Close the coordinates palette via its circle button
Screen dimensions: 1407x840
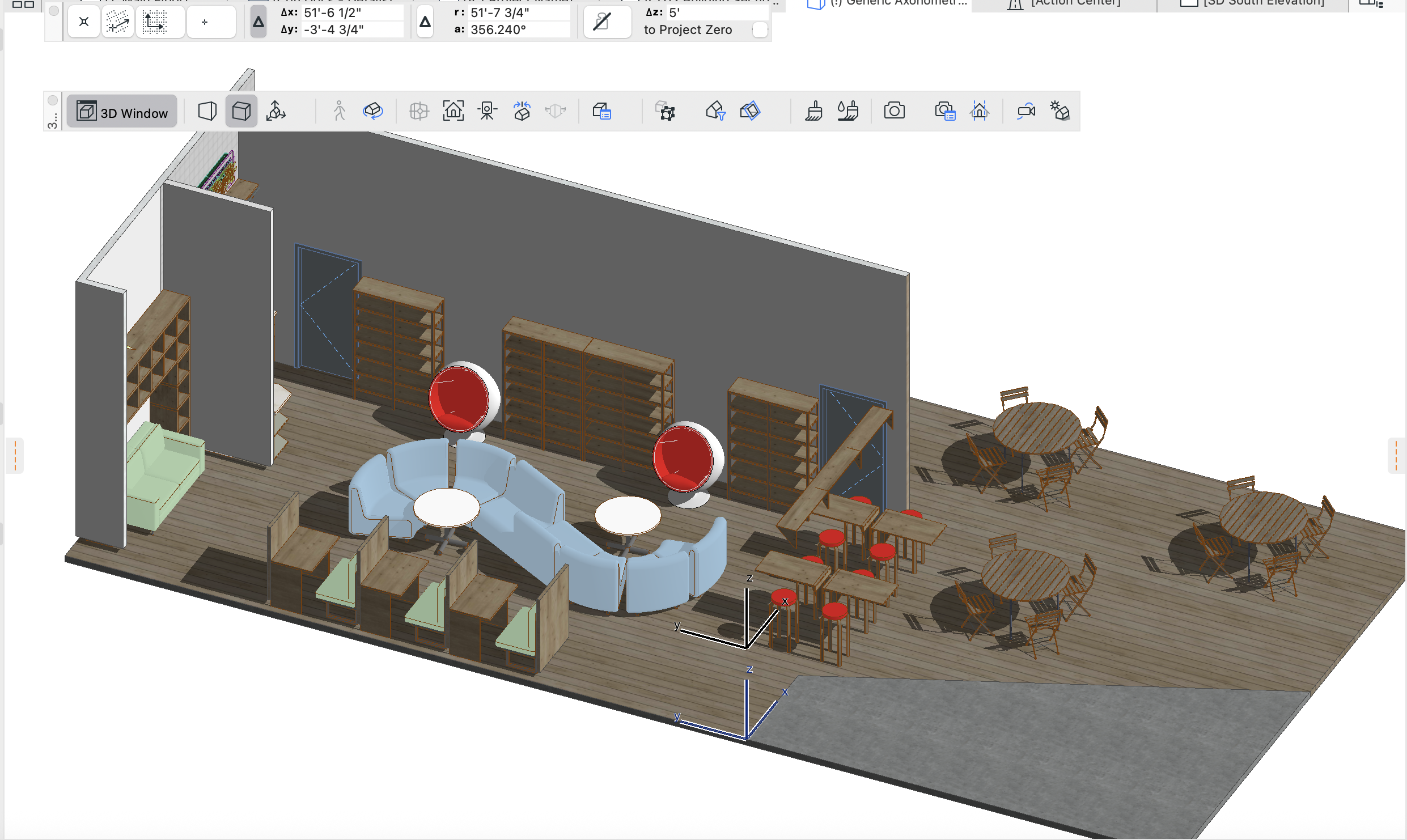pyautogui.click(x=54, y=11)
